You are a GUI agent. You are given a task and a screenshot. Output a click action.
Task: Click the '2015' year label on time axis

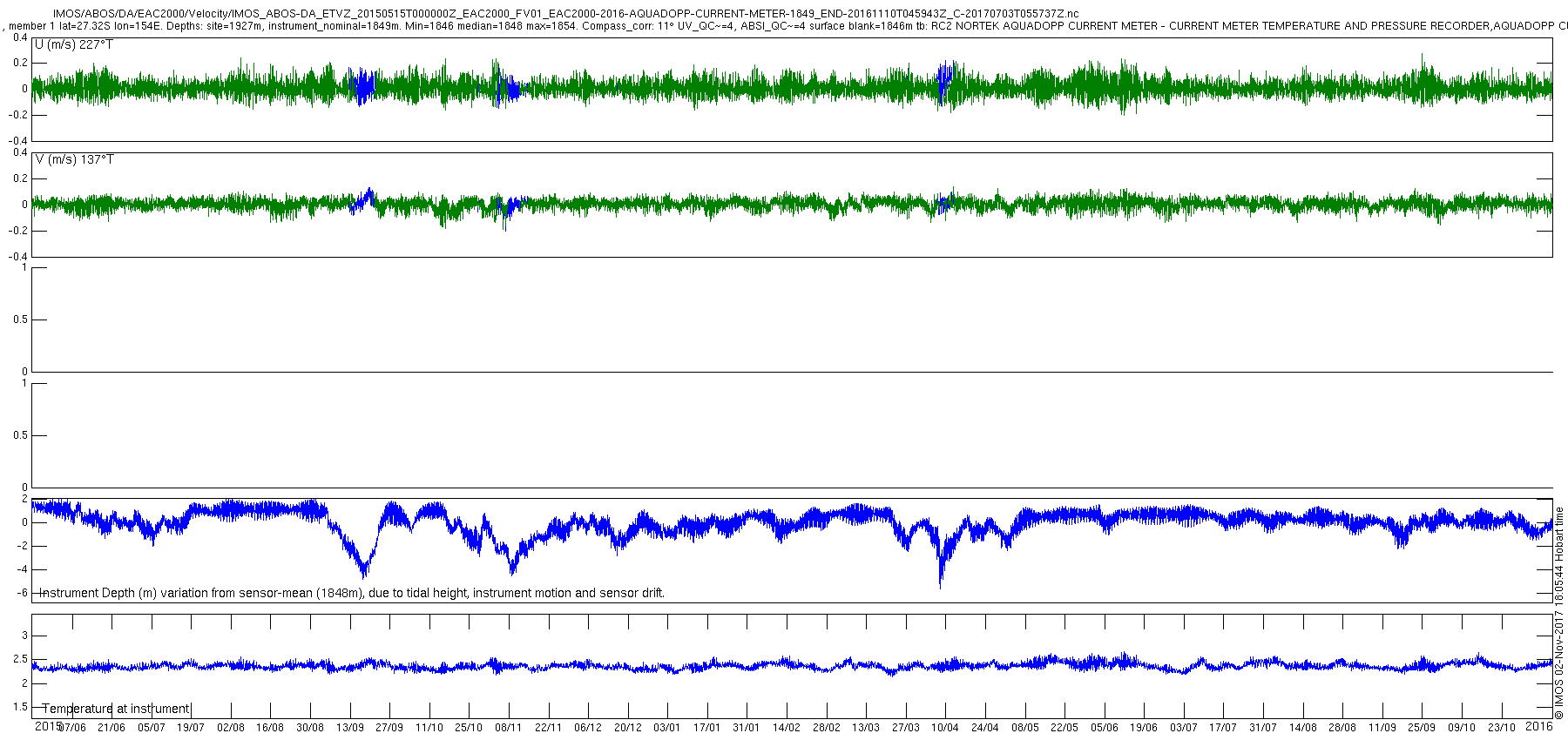pyautogui.click(x=48, y=725)
